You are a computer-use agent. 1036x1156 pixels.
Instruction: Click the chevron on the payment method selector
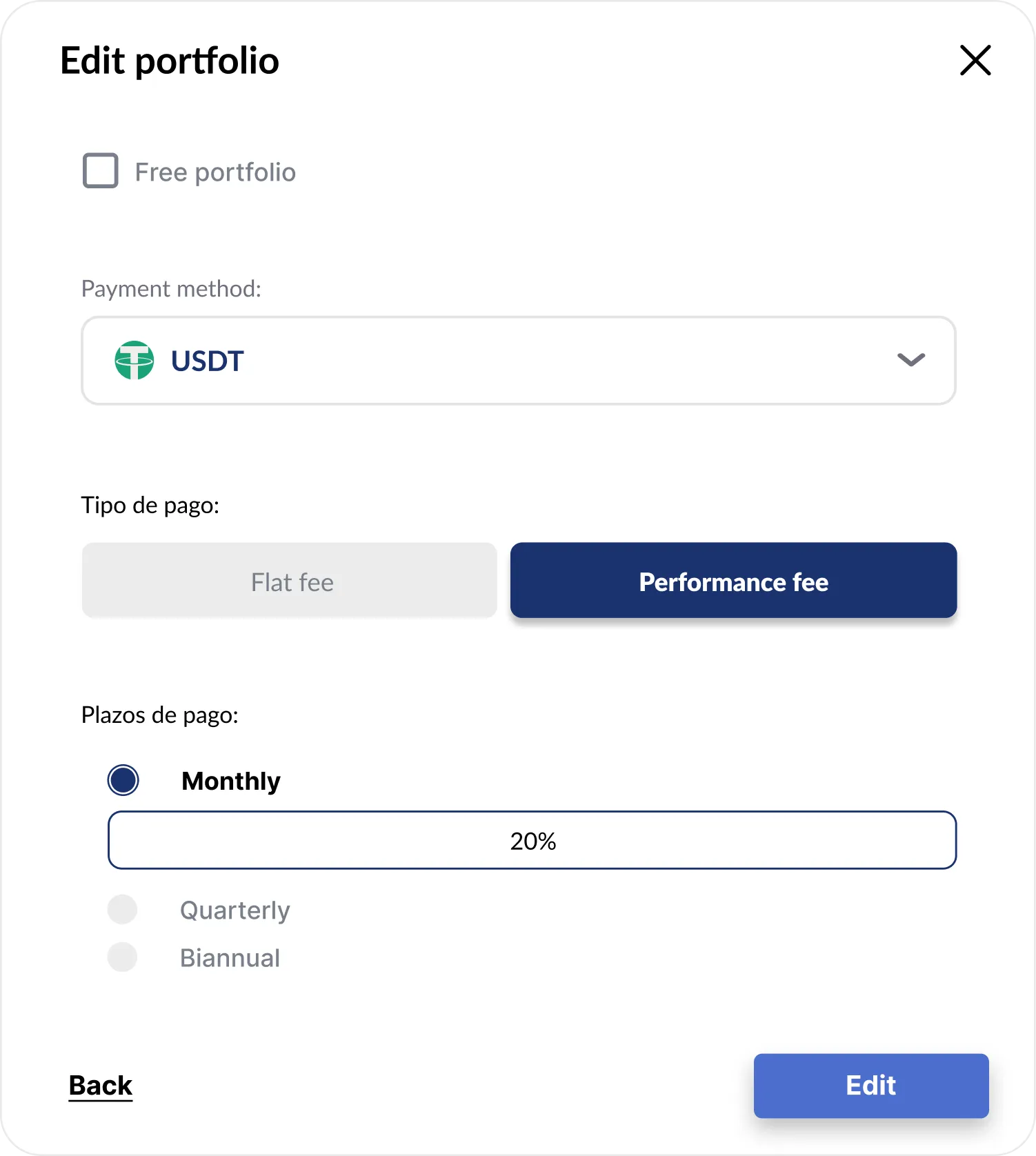[x=910, y=360]
